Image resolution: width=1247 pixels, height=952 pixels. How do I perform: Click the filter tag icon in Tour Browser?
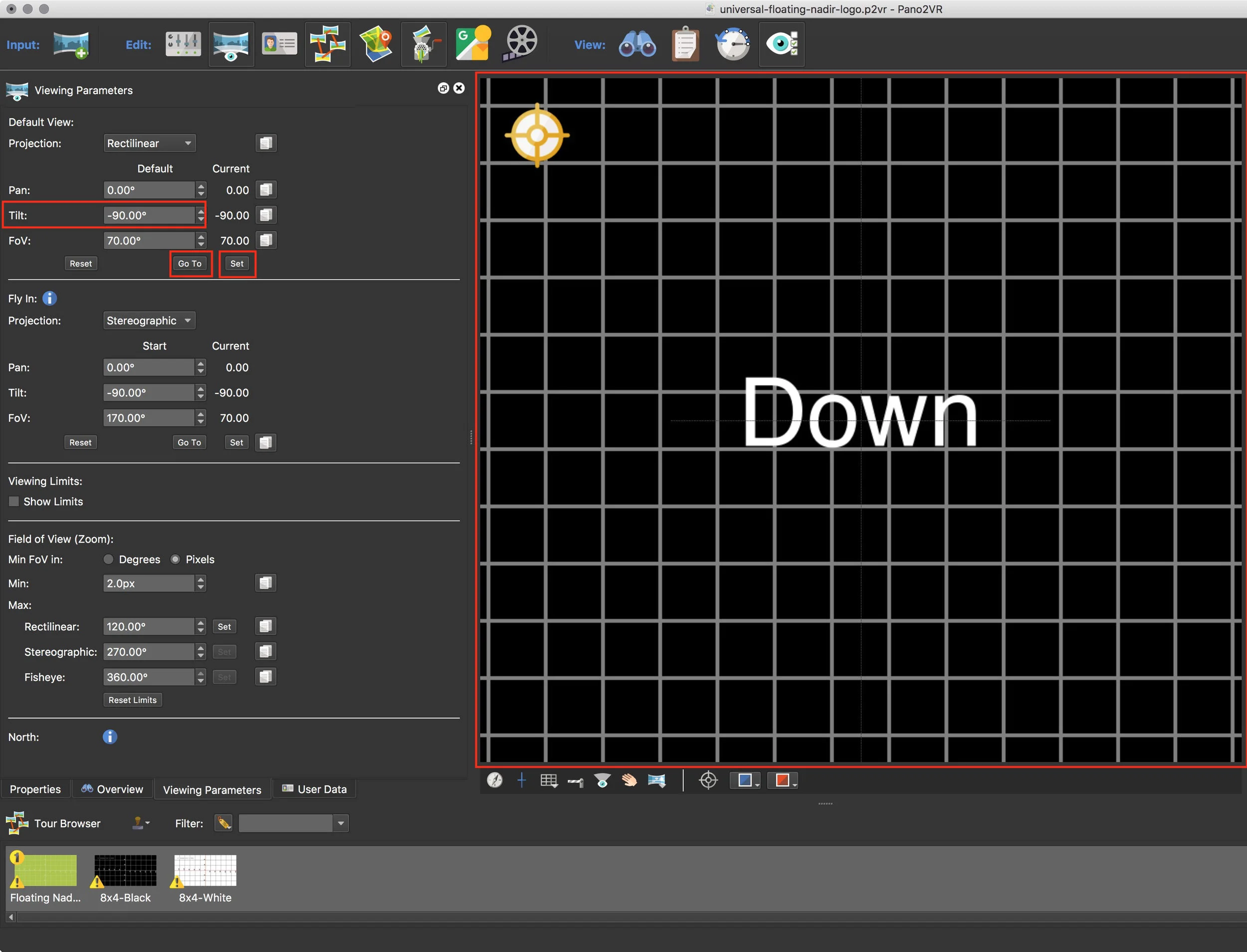tap(223, 823)
